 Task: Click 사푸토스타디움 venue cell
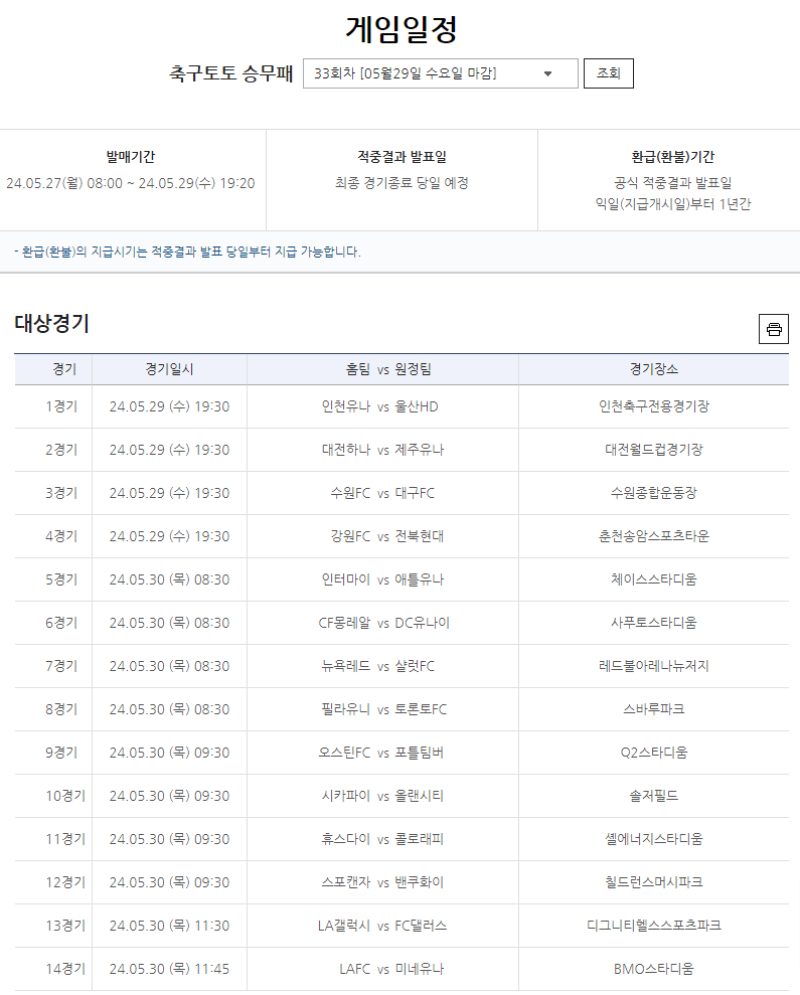pyautogui.click(x=654, y=623)
